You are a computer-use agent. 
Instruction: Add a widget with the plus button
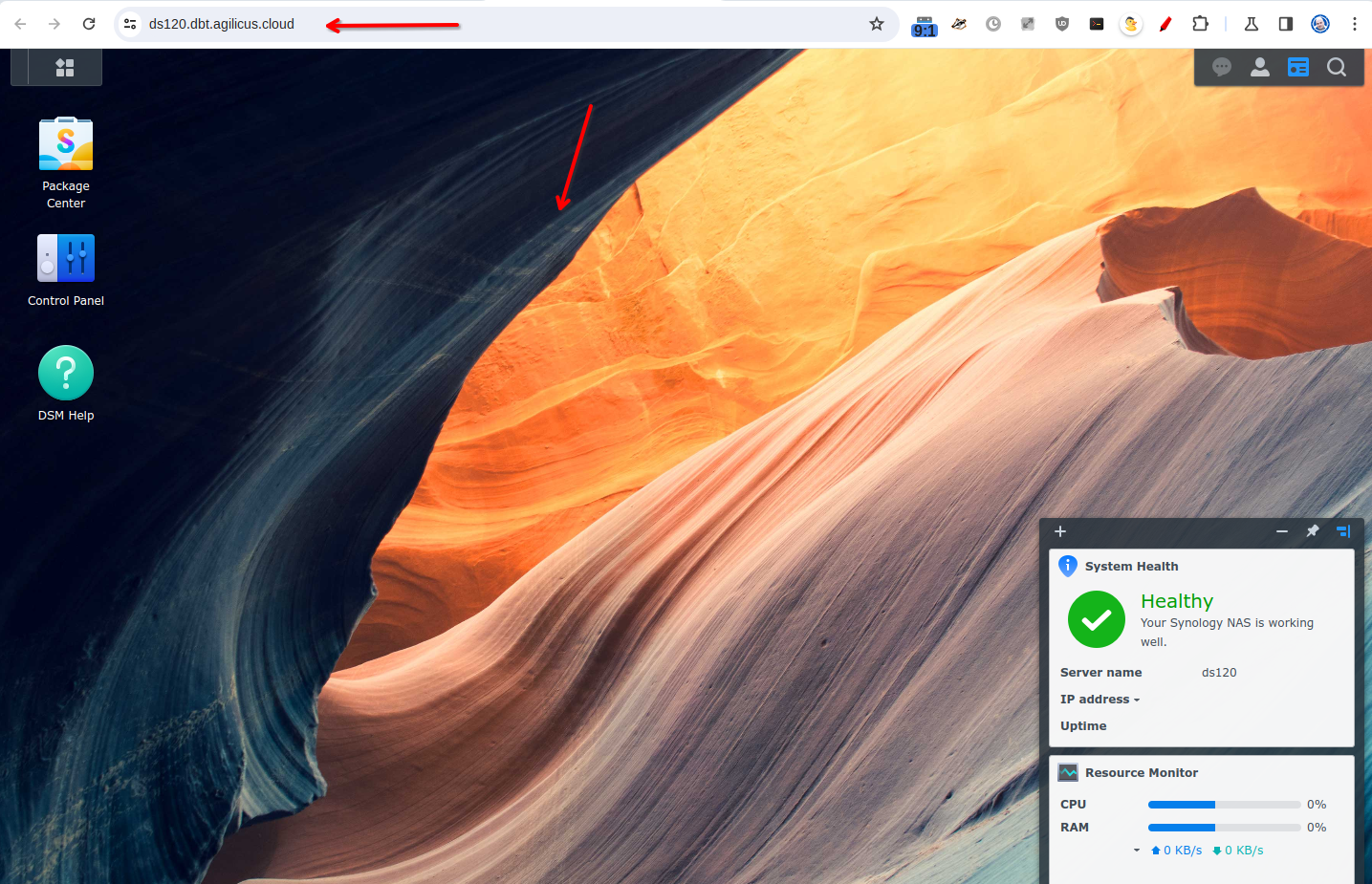tap(1060, 531)
